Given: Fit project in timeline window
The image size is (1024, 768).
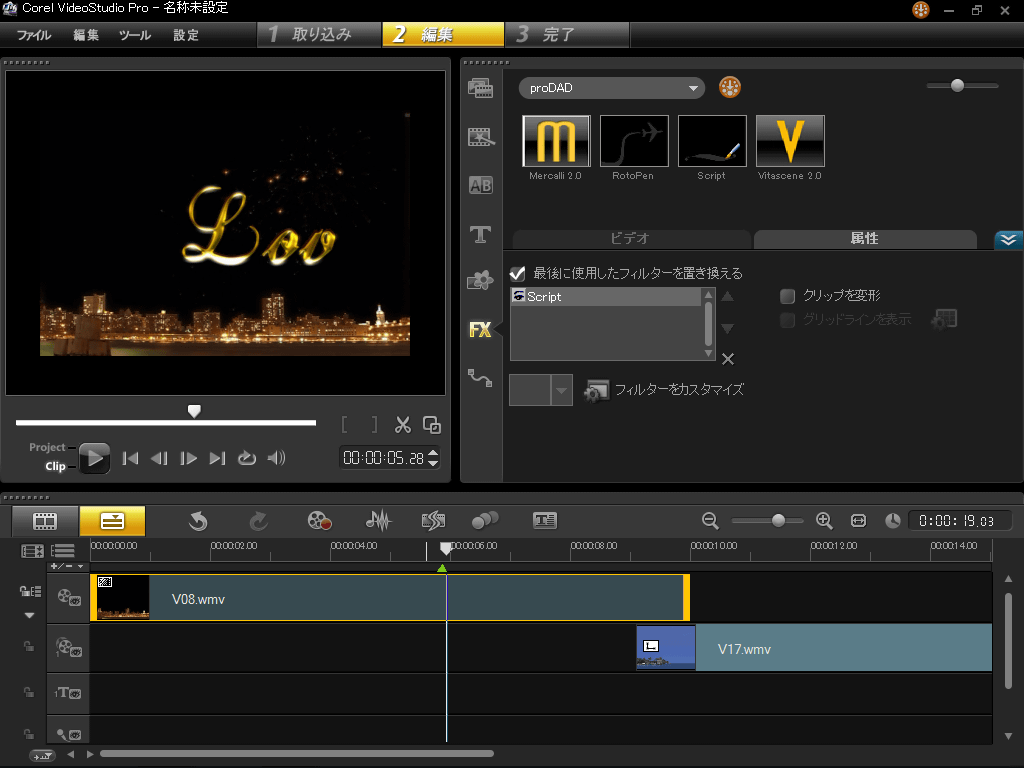Looking at the screenshot, I should tap(858, 521).
